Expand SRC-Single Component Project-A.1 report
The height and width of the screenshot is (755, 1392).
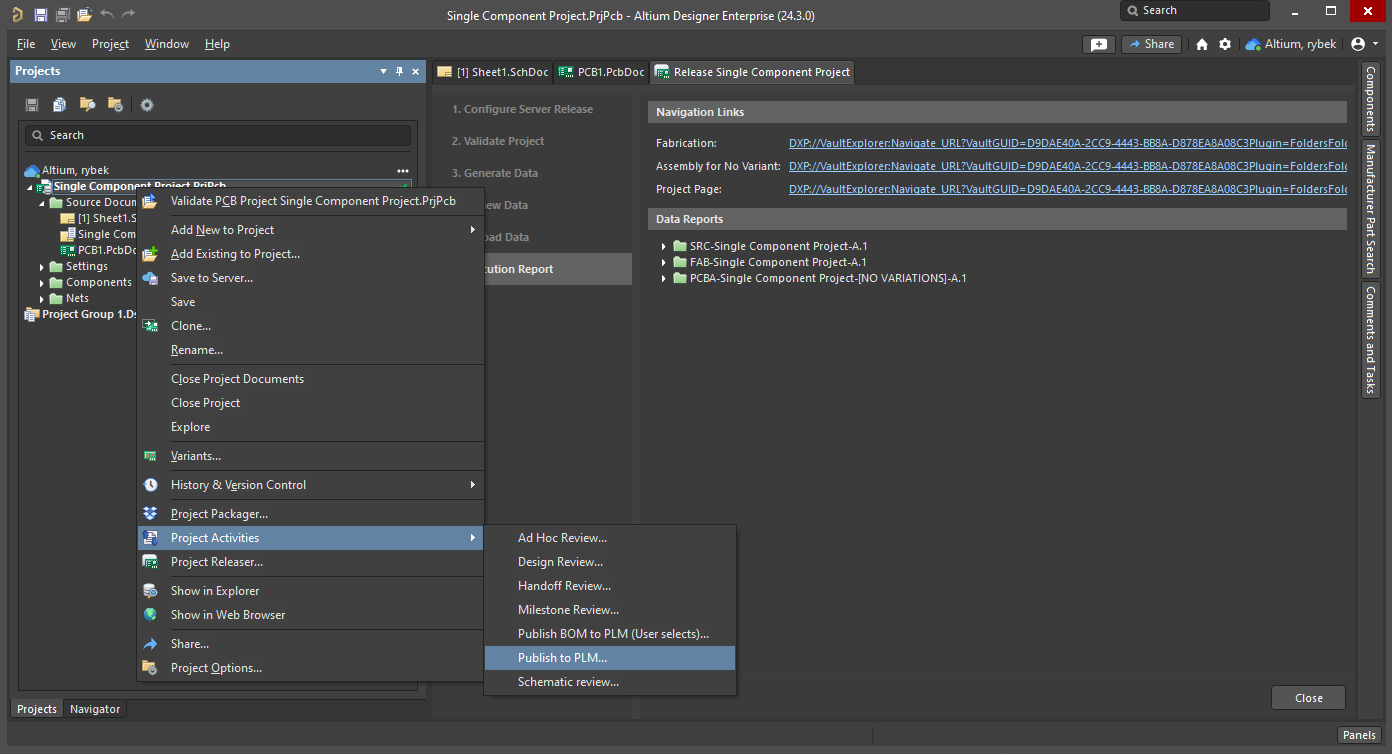tap(664, 246)
